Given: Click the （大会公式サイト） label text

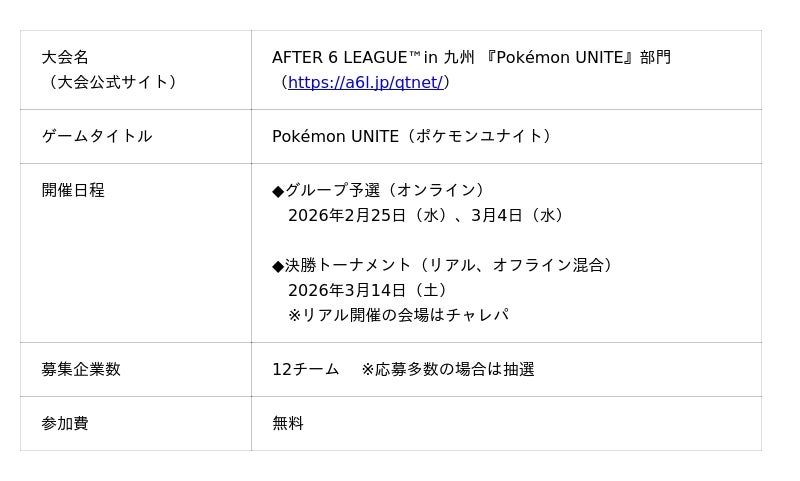Looking at the screenshot, I should [113, 82].
